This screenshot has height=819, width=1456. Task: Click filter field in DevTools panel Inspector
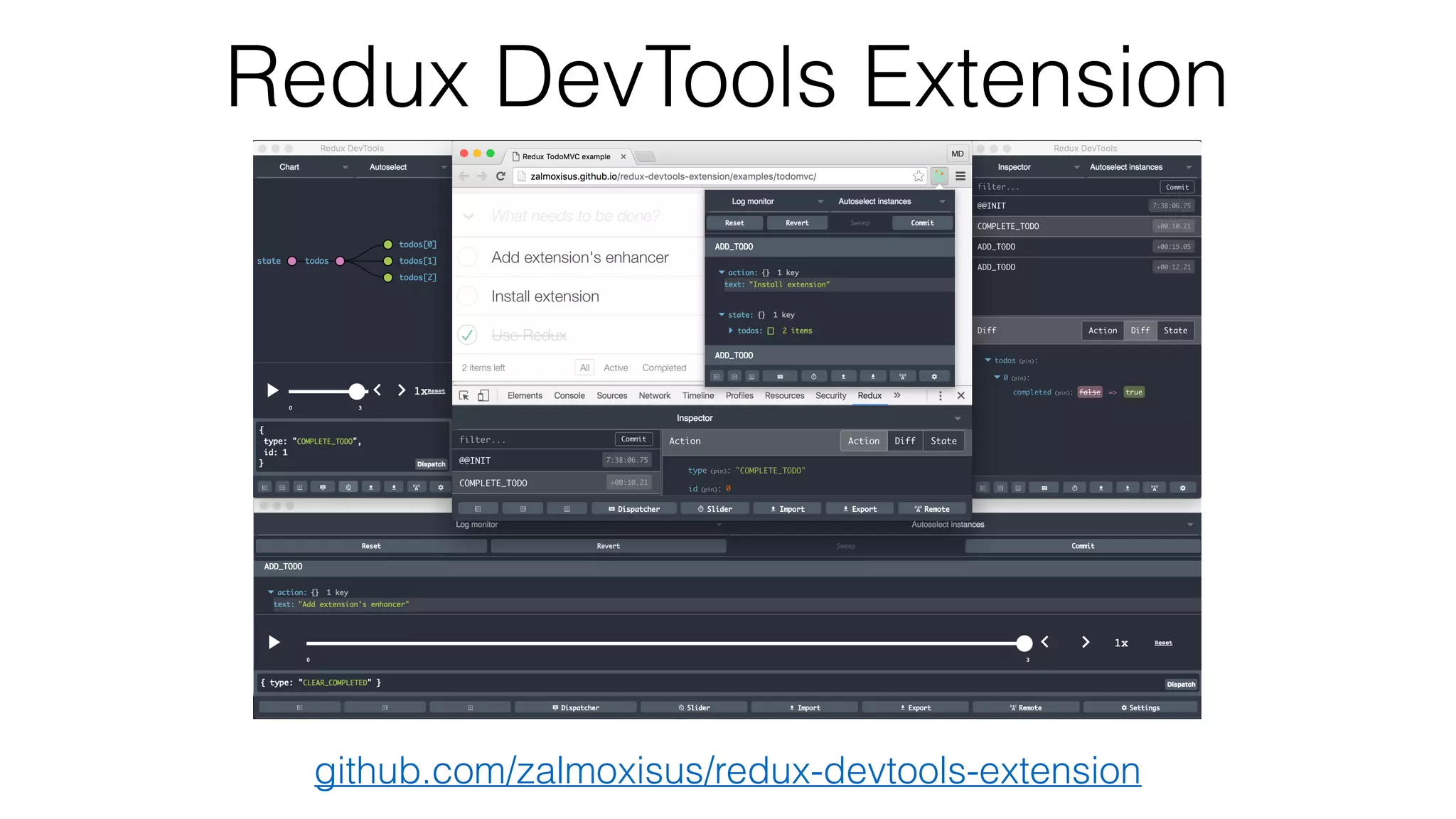533,439
